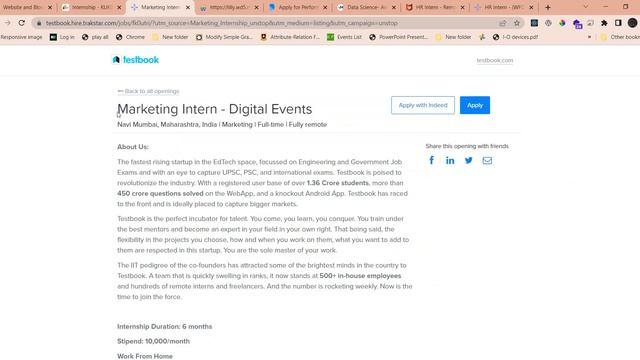Go Back to all openings

[148, 91]
